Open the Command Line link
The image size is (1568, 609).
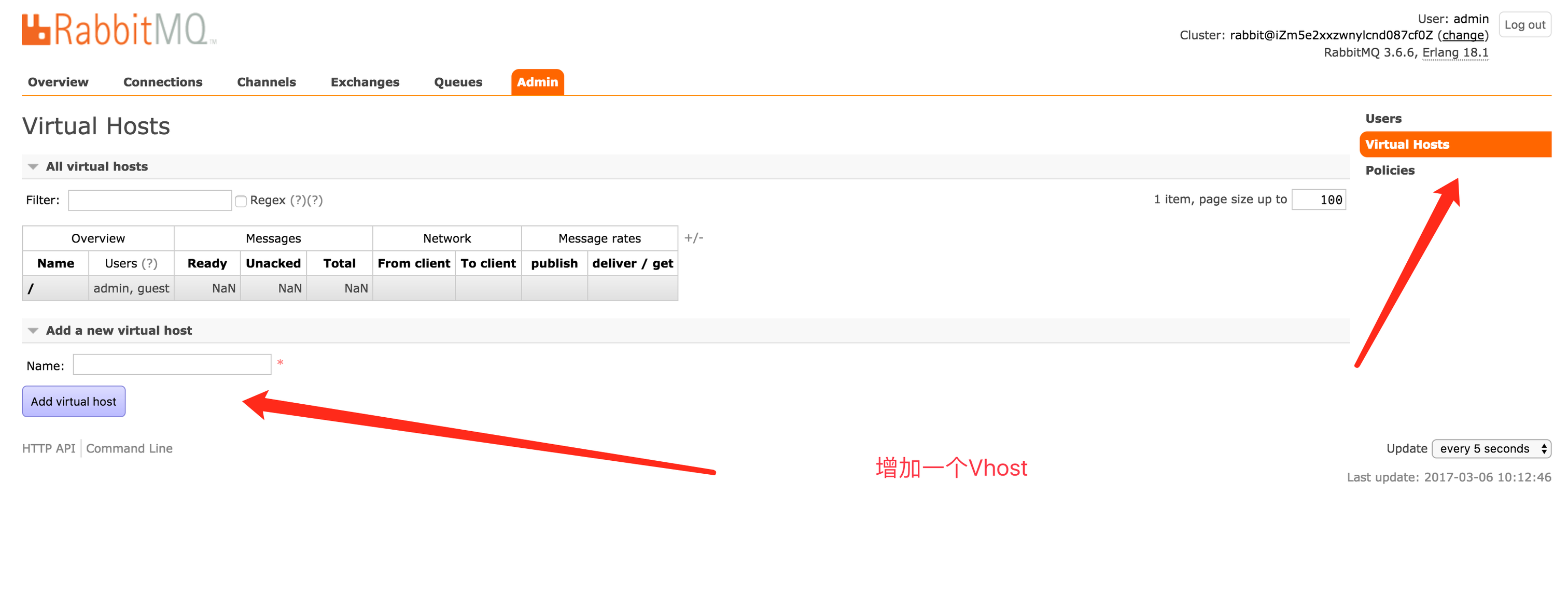[x=129, y=448]
